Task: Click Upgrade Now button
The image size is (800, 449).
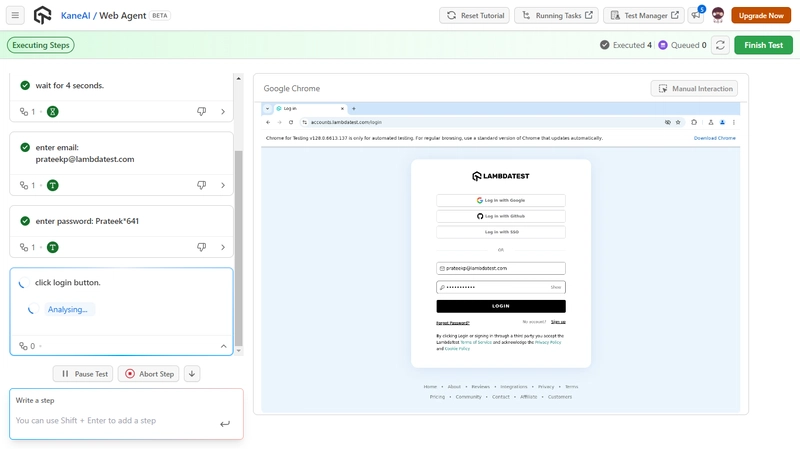Action: click(761, 15)
